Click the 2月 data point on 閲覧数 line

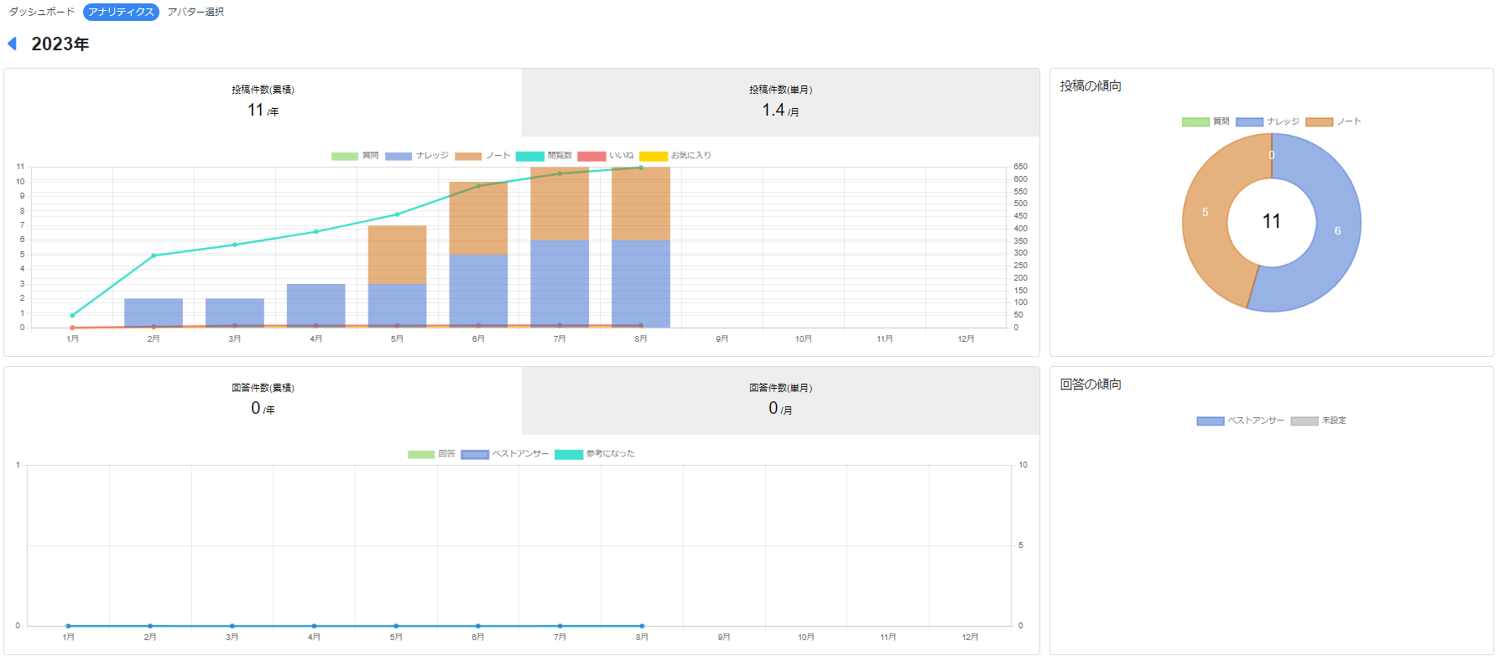(x=153, y=256)
